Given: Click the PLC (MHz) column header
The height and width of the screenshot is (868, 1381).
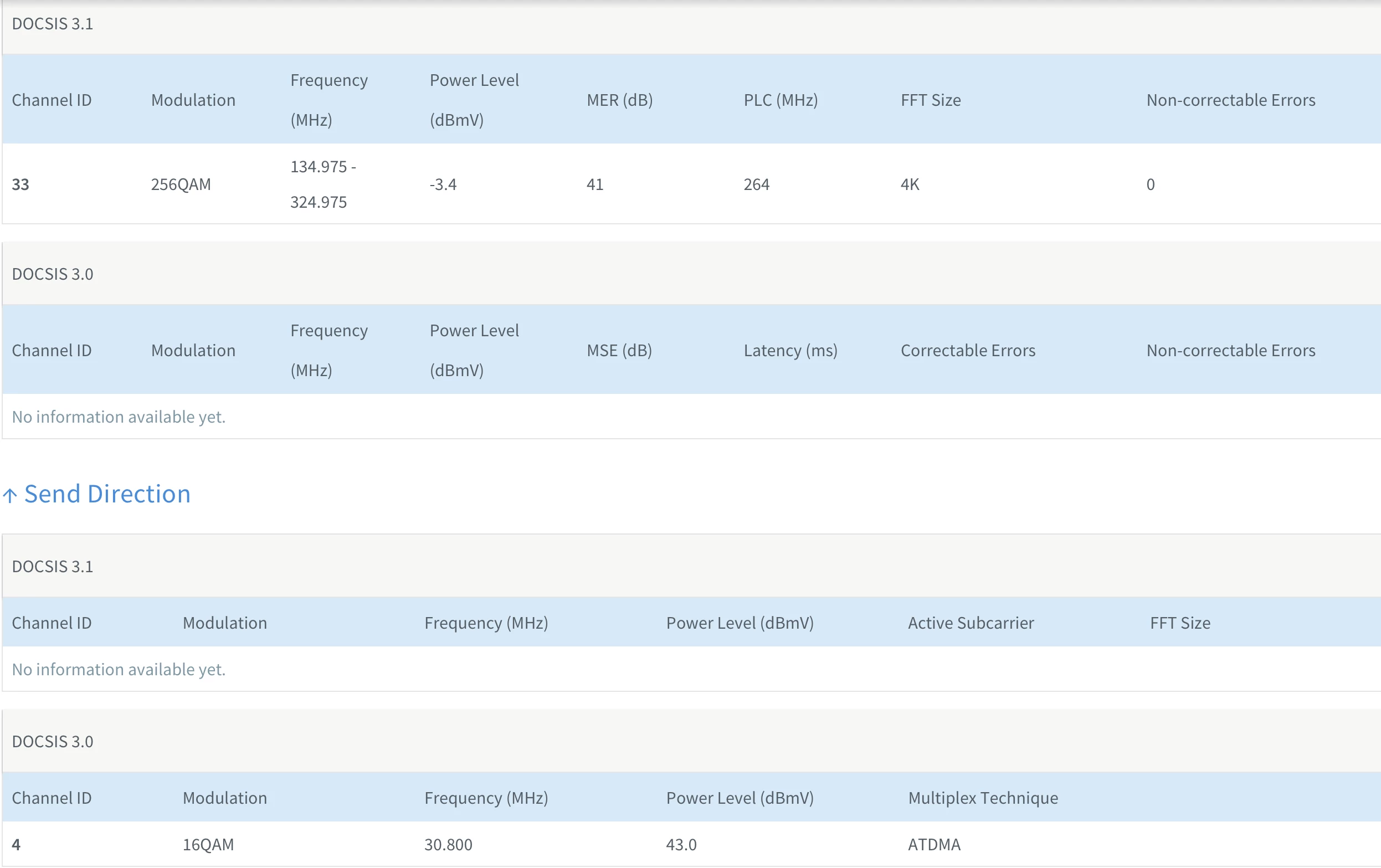Looking at the screenshot, I should (780, 100).
